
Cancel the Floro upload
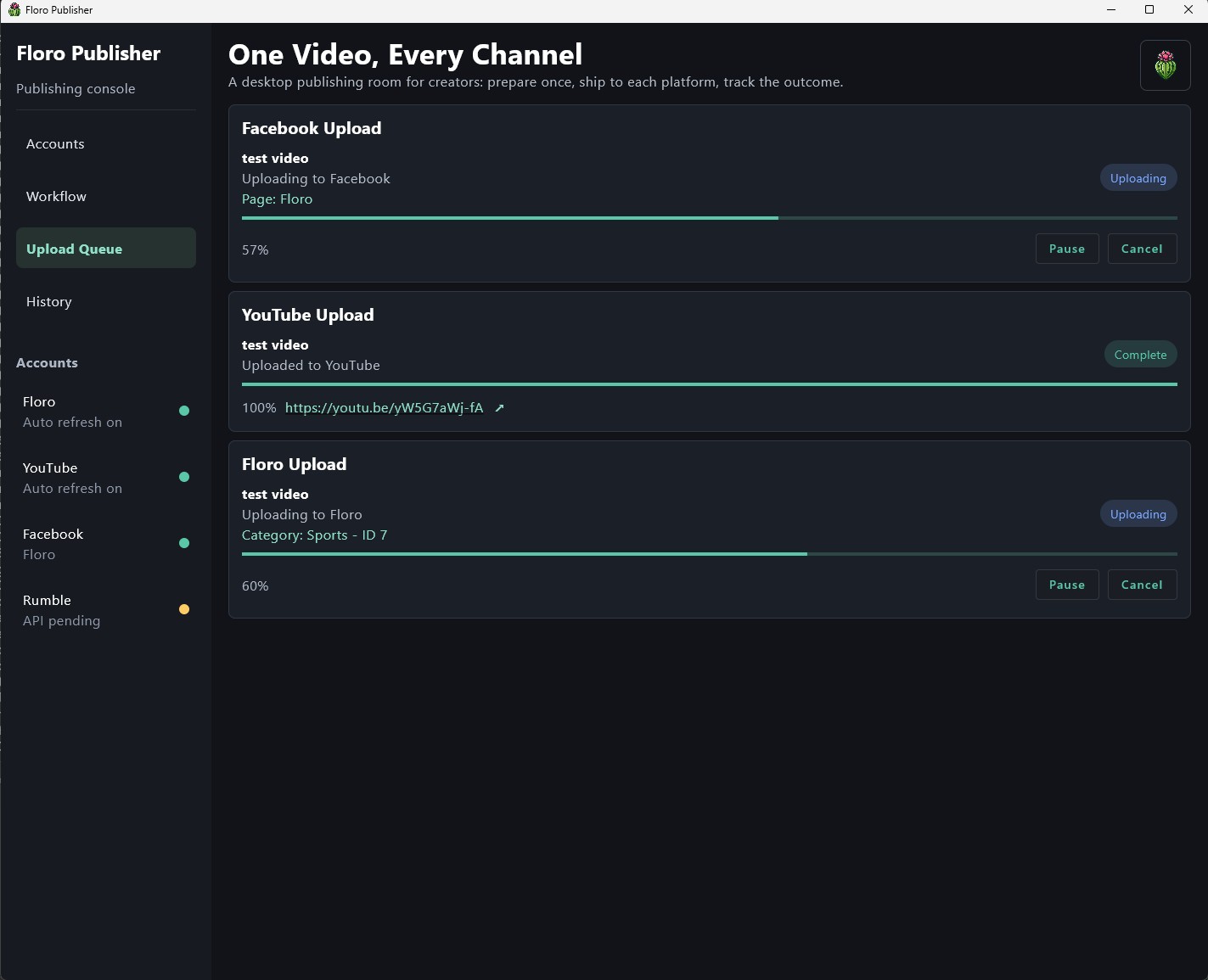pyautogui.click(x=1142, y=585)
